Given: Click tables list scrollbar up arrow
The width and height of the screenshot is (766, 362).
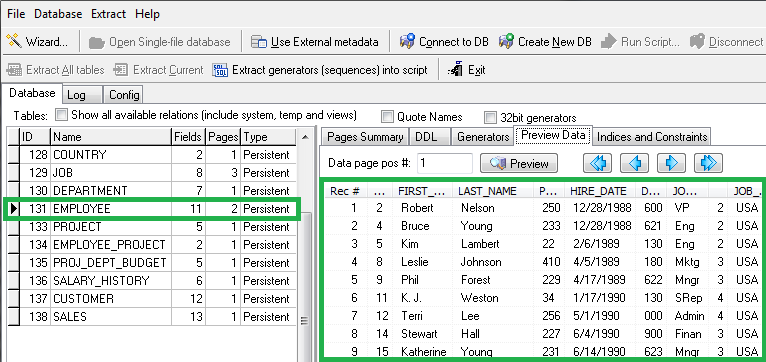Looking at the screenshot, I should tap(305, 138).
